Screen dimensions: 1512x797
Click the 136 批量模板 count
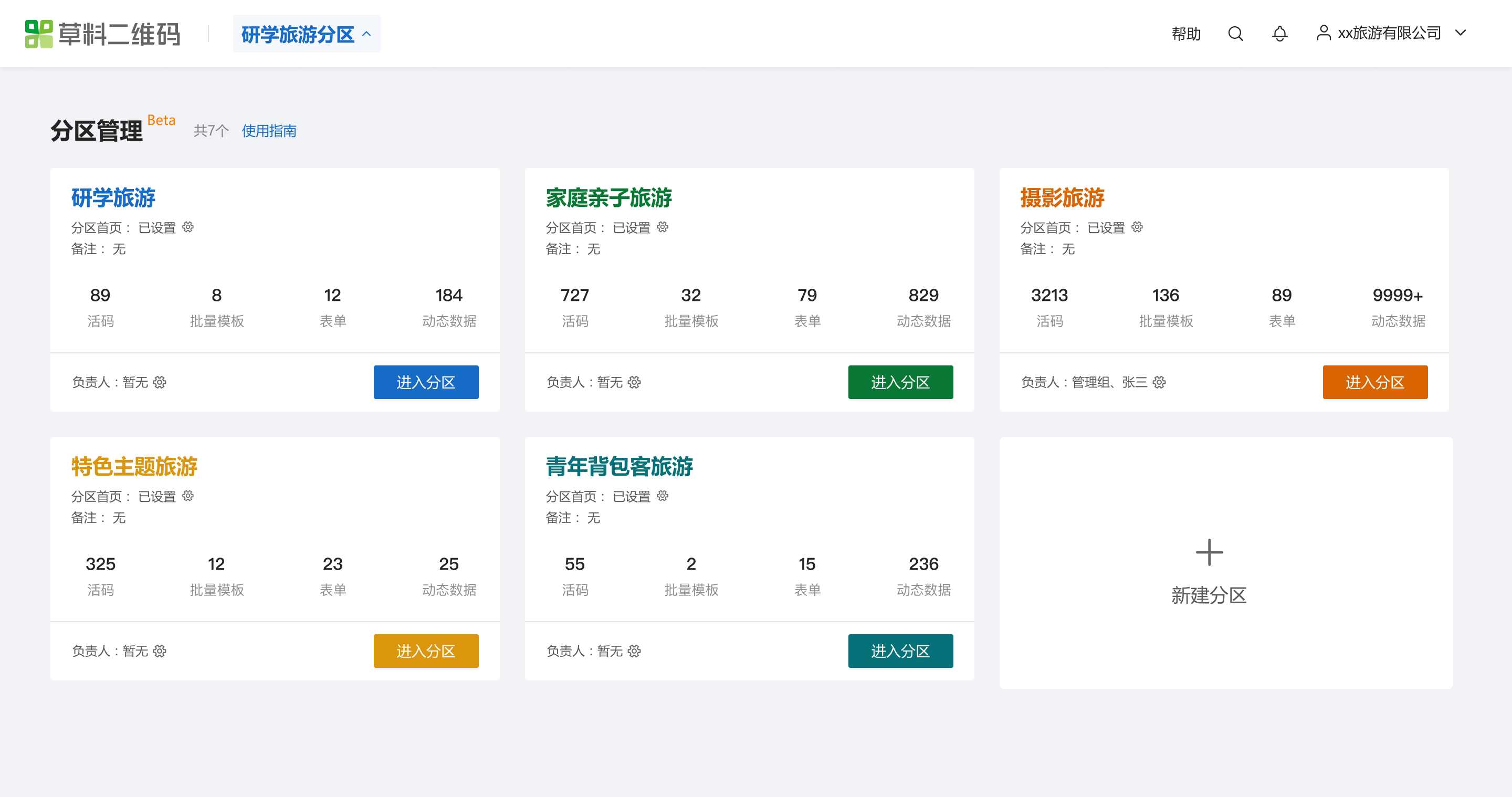[x=1165, y=295]
